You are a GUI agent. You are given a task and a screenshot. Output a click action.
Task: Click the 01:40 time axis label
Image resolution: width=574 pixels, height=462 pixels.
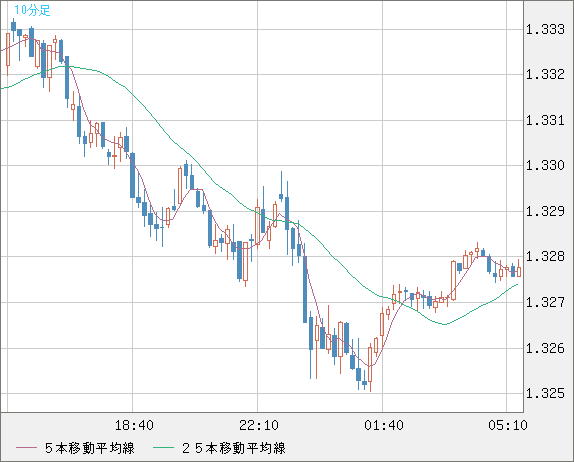click(384, 425)
